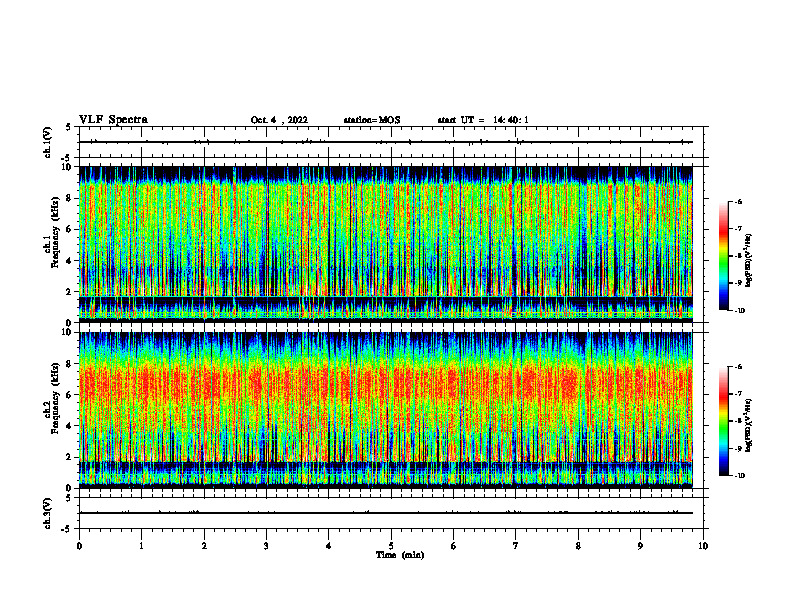Click the "1" minute tick label on time axis

point(141,546)
